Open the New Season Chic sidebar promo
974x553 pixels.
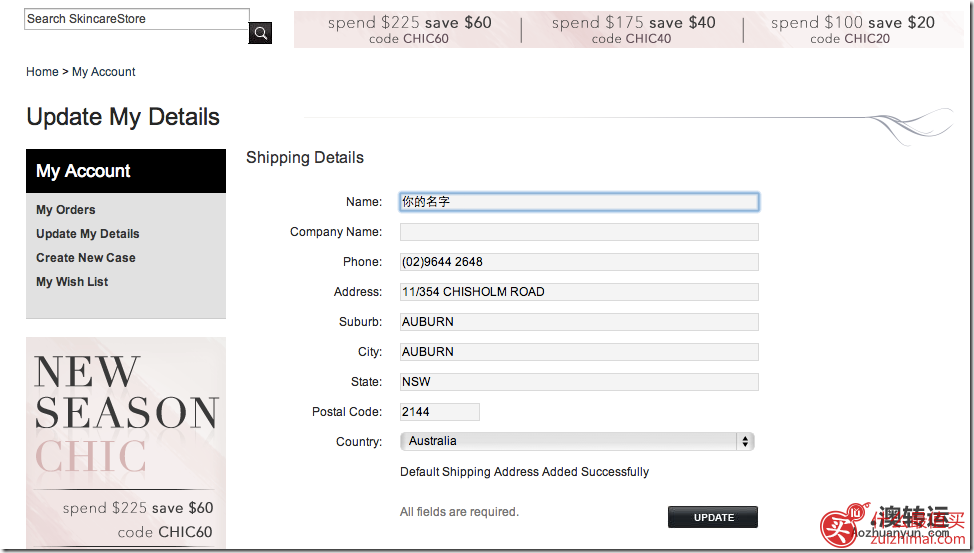click(126, 442)
